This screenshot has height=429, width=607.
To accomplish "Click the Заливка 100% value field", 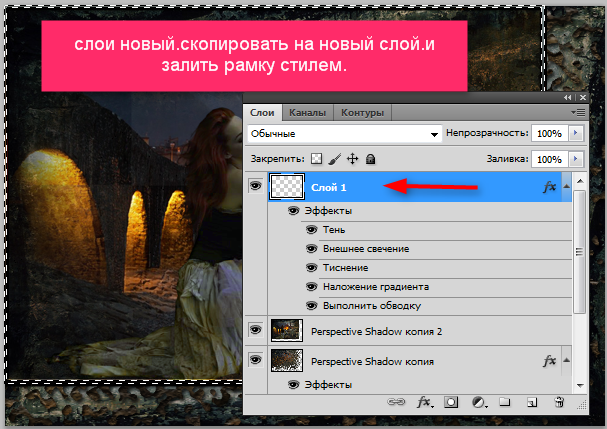I will [x=550, y=159].
